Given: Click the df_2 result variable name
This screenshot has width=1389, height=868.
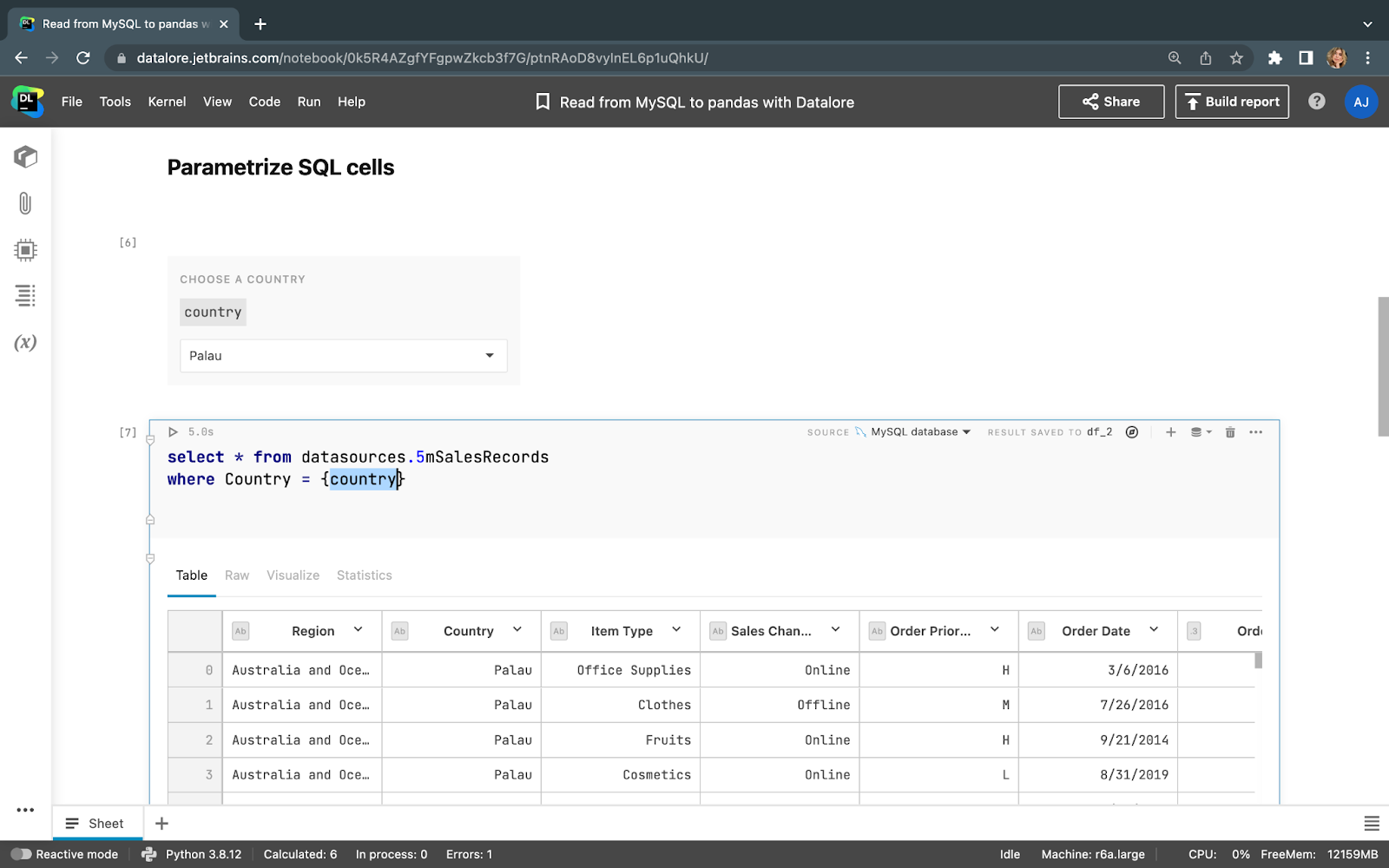Looking at the screenshot, I should tap(1099, 432).
